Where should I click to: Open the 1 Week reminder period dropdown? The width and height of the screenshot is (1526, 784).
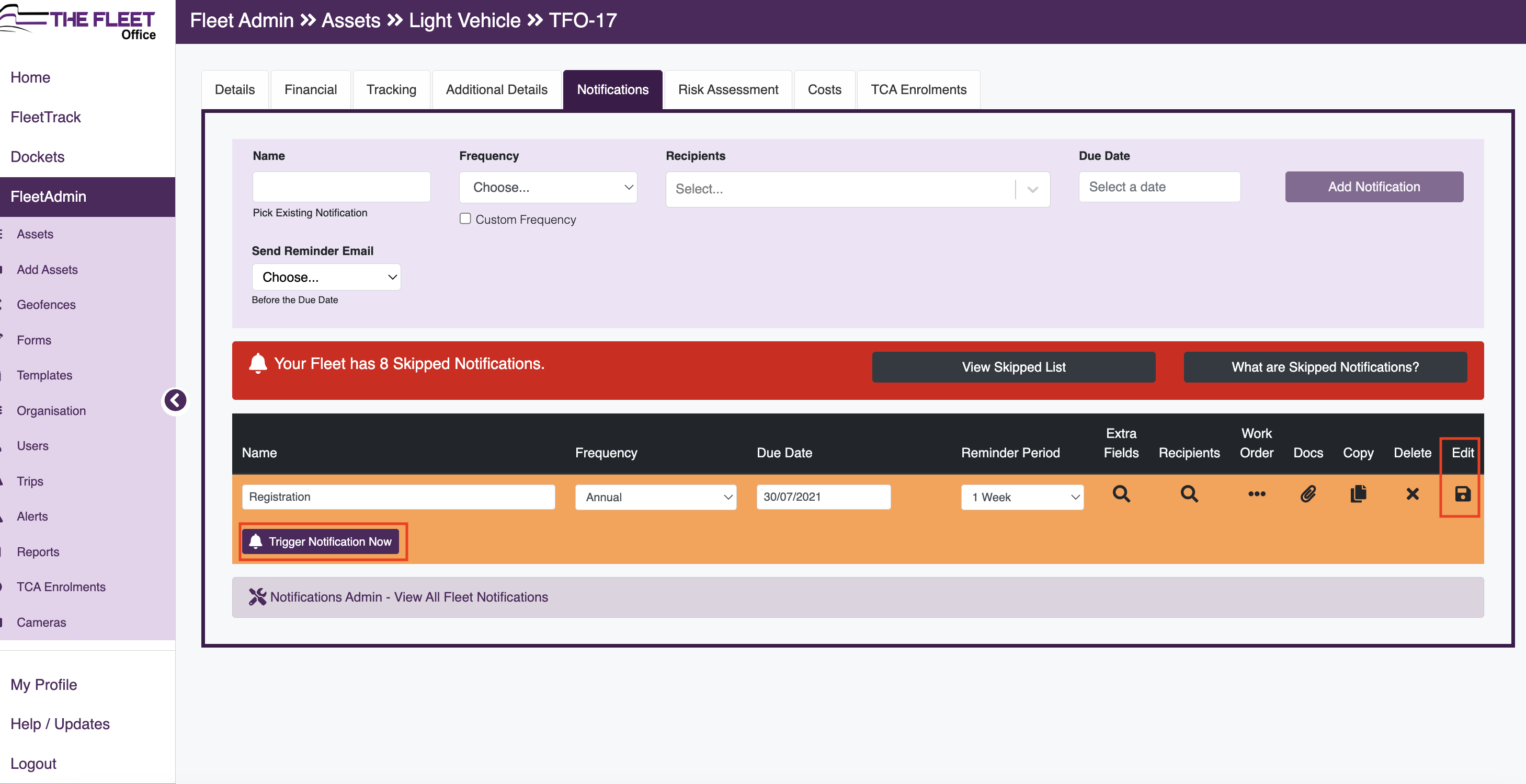1022,497
